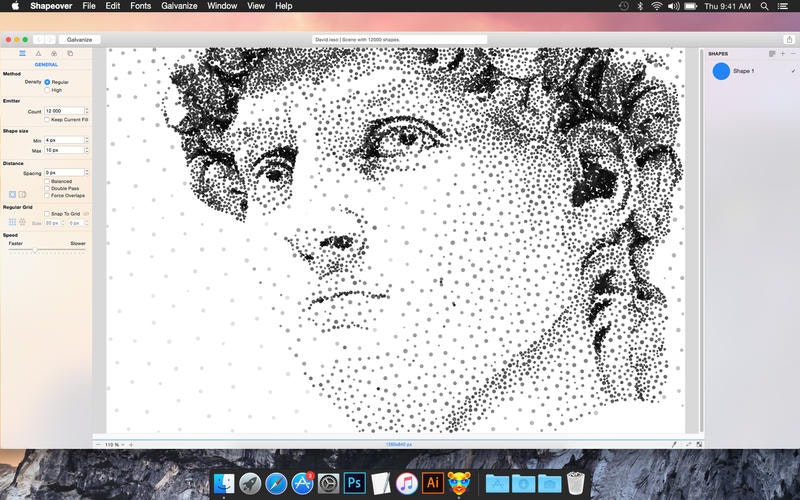Open the File menu
This screenshot has height=500, width=800.
coord(89,6)
